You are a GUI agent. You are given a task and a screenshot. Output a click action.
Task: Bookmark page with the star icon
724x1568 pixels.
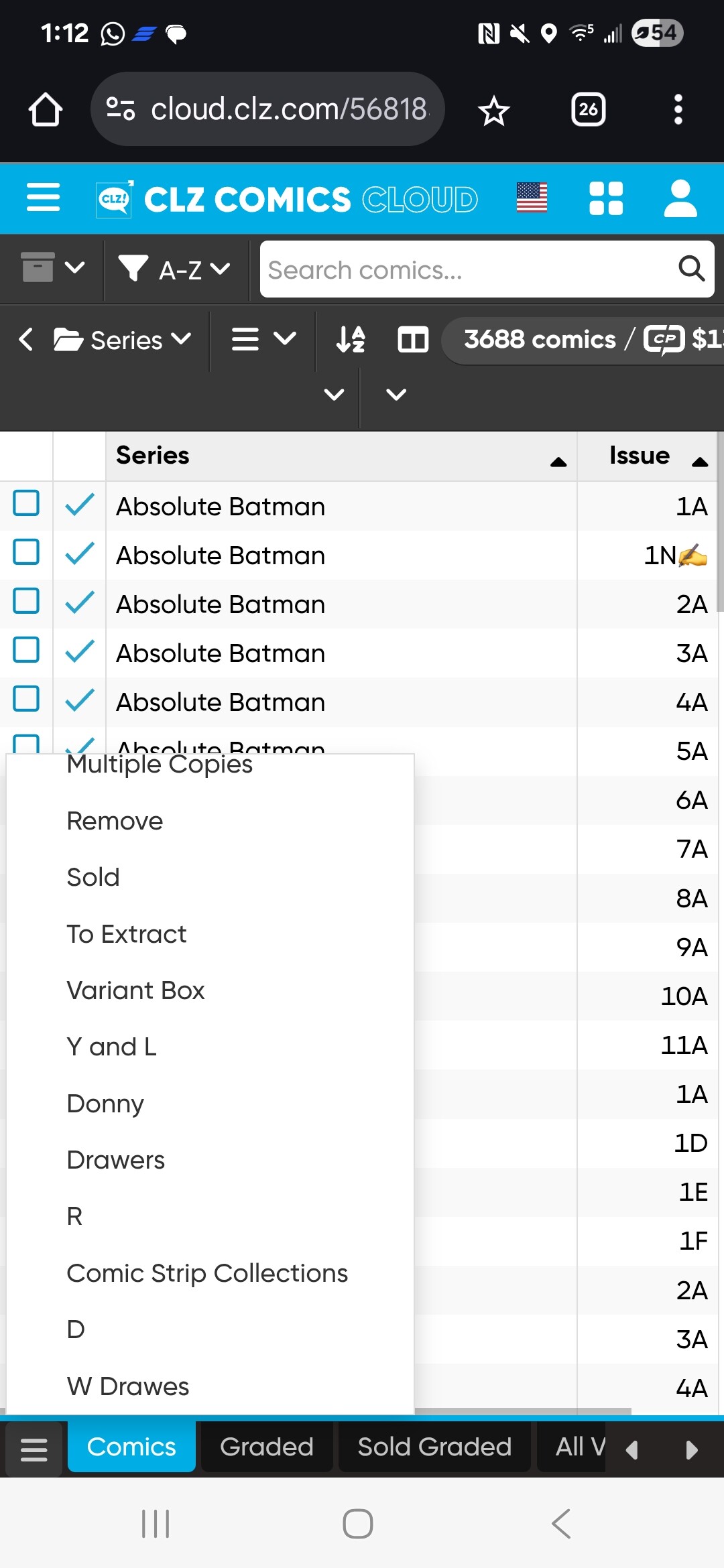494,110
